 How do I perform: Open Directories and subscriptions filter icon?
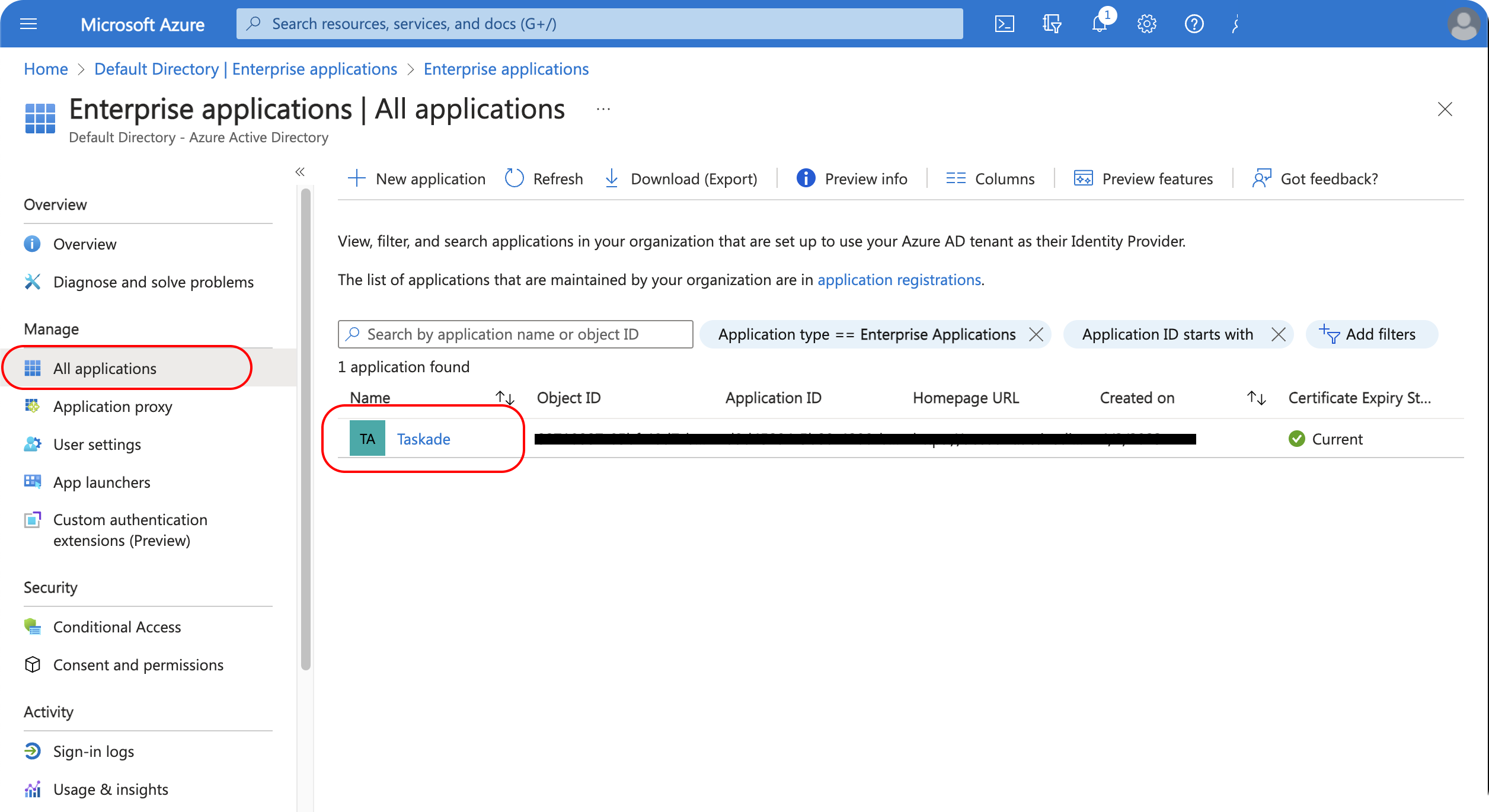pos(1052,24)
